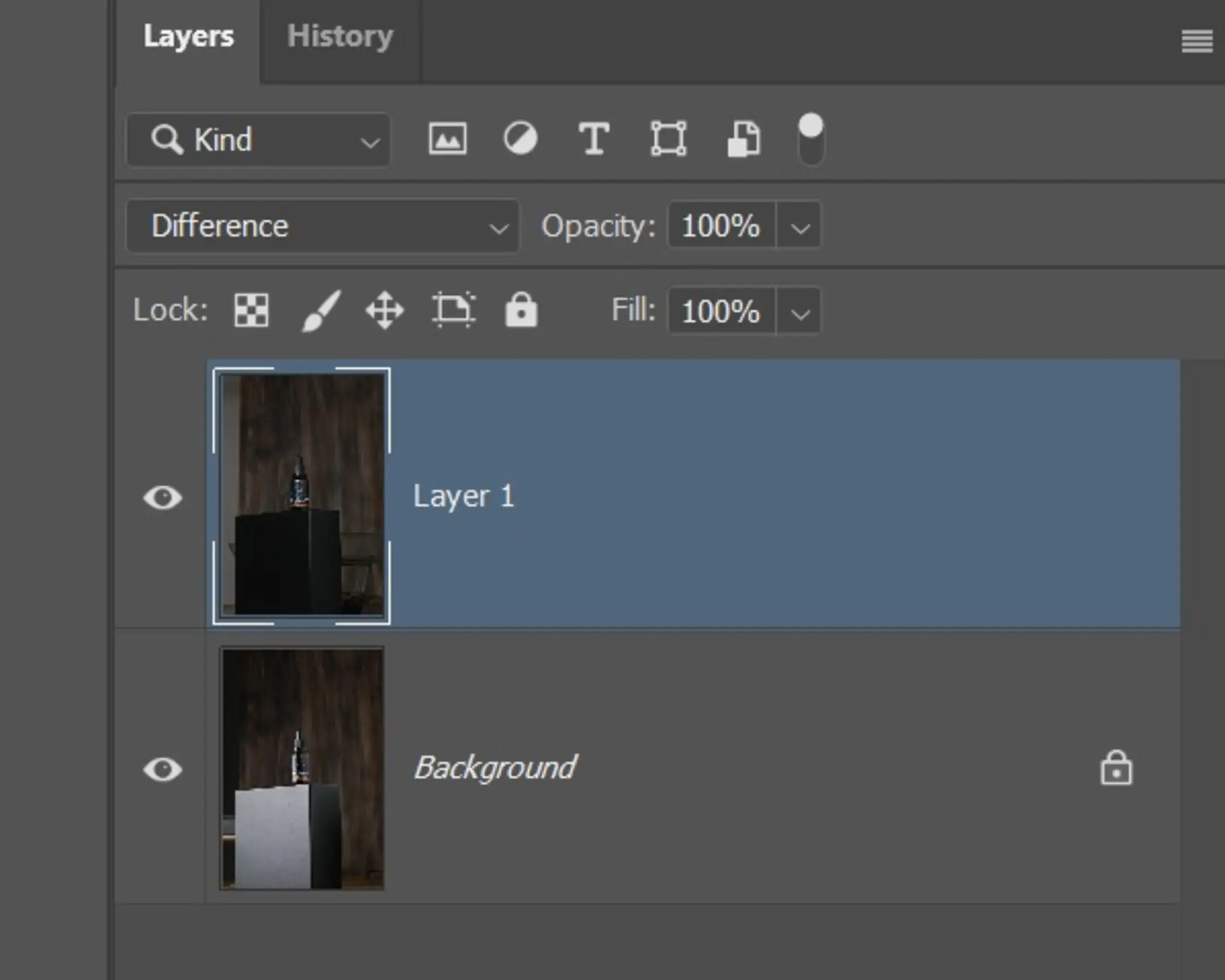Click the Lock all padlock icon
Viewport: 1225px width, 980px height.
521,310
